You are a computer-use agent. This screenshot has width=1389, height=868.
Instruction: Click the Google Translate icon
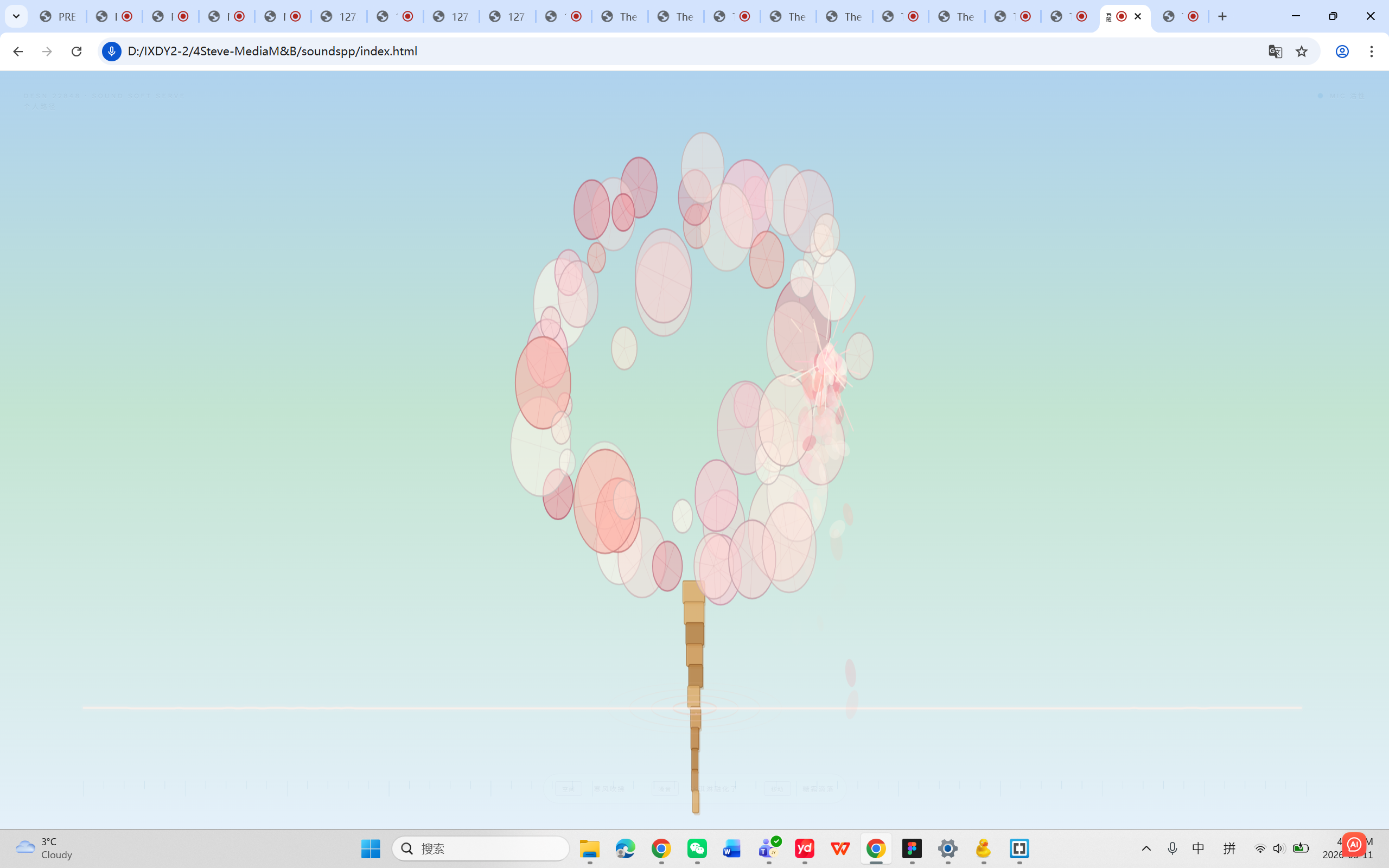[1275, 51]
